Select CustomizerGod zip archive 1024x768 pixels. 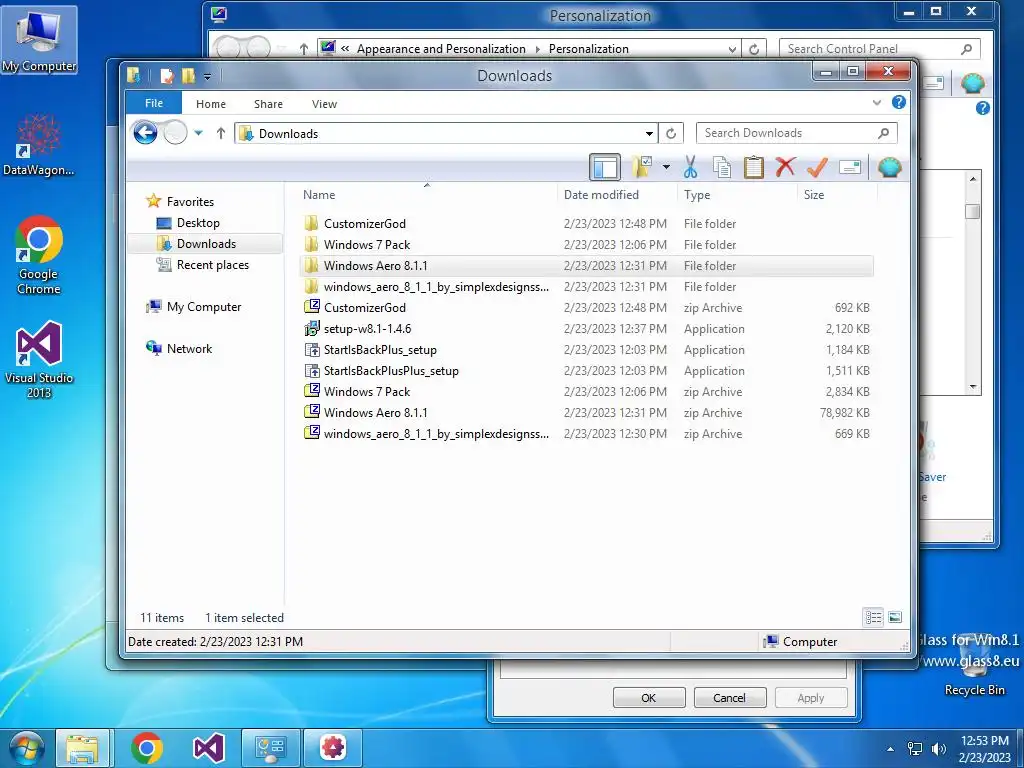pyautogui.click(x=586, y=308)
